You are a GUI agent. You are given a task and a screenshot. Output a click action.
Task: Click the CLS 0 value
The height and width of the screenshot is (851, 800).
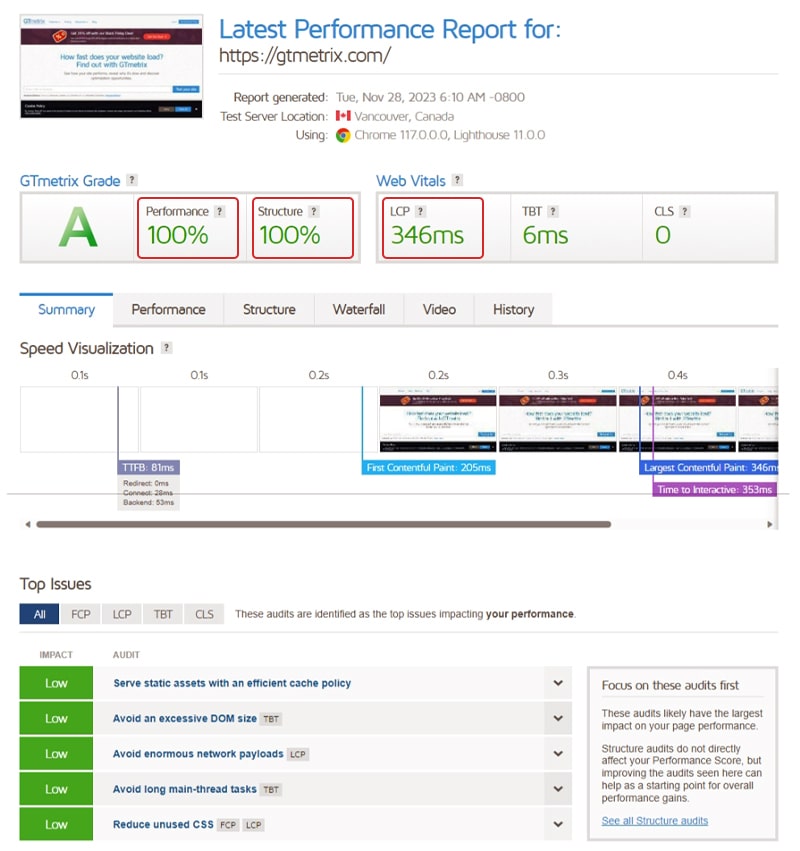point(663,236)
